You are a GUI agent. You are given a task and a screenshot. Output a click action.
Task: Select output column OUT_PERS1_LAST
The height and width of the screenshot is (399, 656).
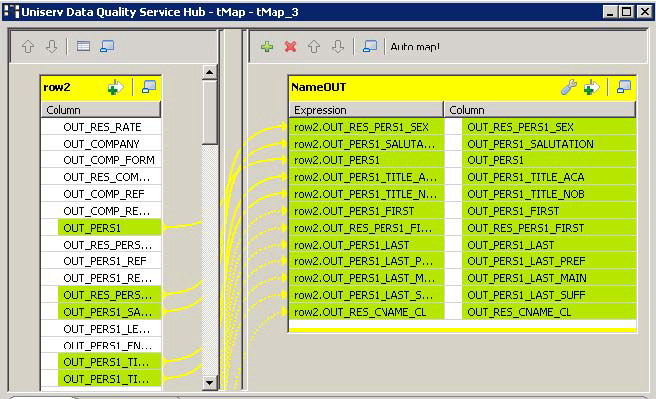point(549,245)
